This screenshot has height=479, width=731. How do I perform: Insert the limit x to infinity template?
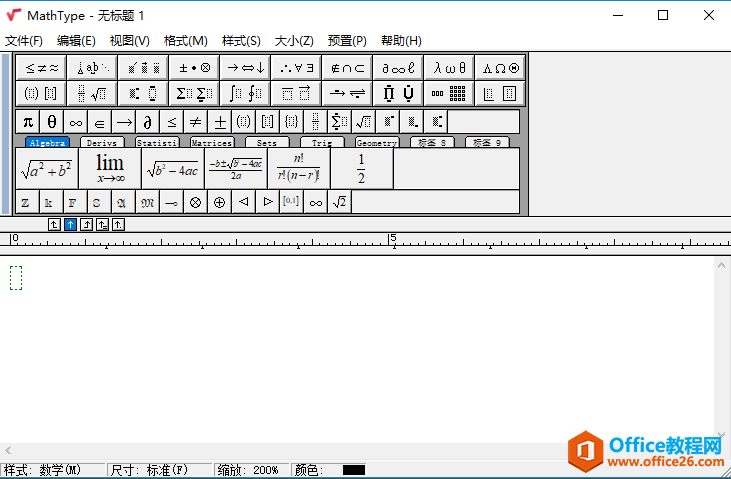pos(110,169)
